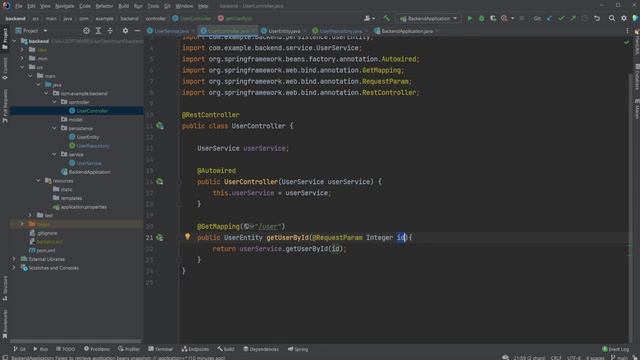Click the controller breadcrumb in navigation bar
640x360 pixels.
click(156, 18)
